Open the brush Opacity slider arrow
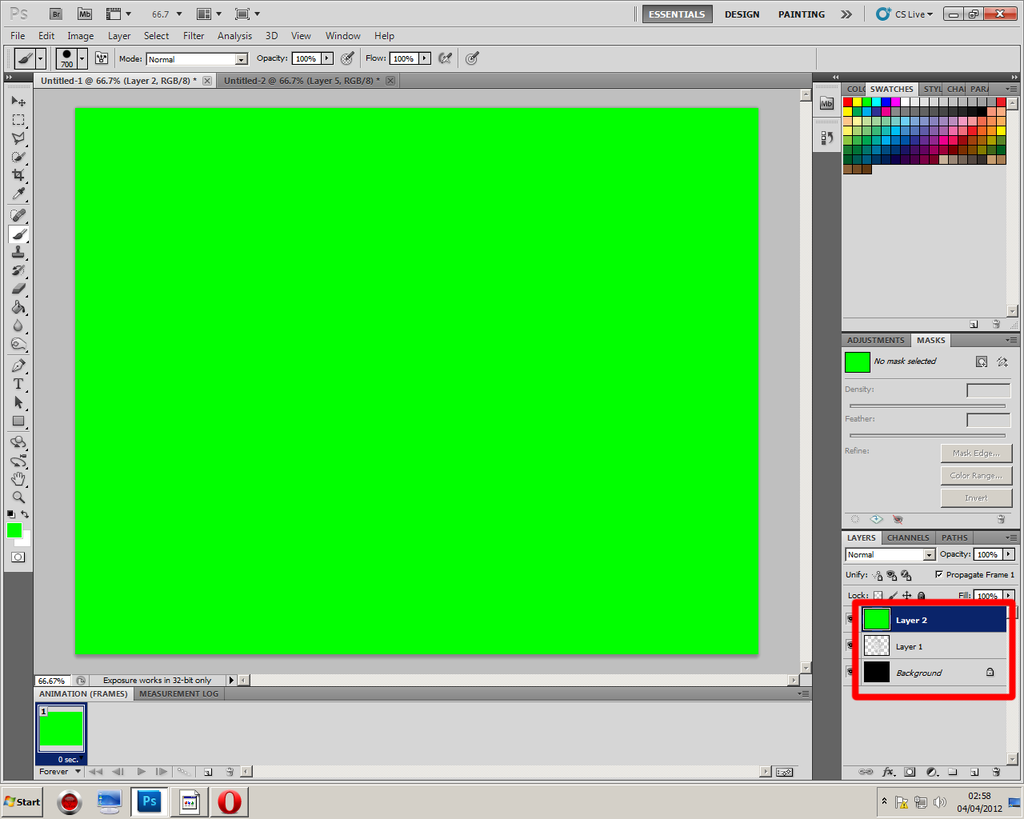 tap(327, 59)
